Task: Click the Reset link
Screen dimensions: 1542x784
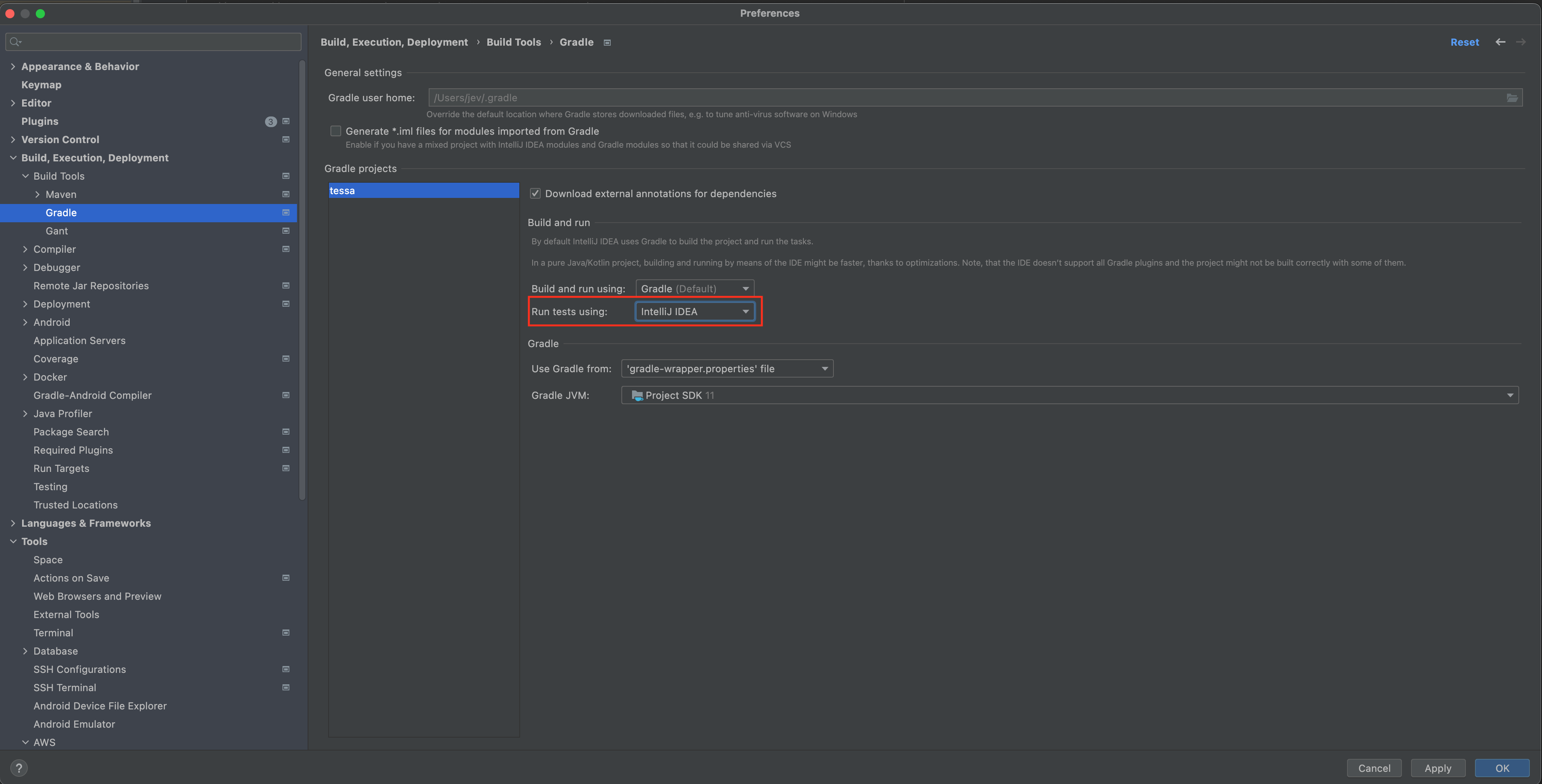Action: 1464,42
